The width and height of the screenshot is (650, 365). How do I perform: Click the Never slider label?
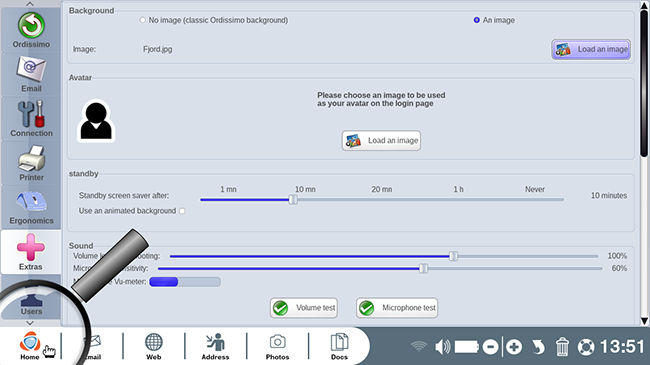point(535,189)
